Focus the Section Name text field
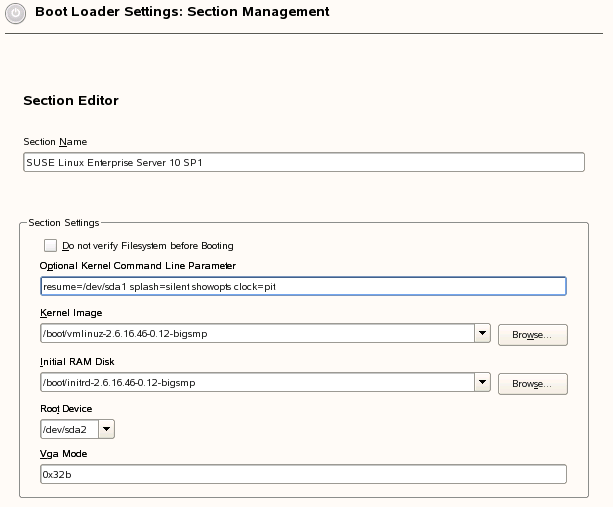The width and height of the screenshot is (613, 507). [x=304, y=162]
